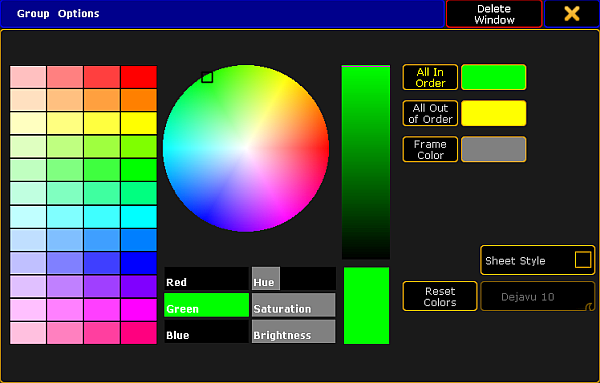Choose the Frame Color option
The width and height of the screenshot is (600, 383).
(x=430, y=149)
